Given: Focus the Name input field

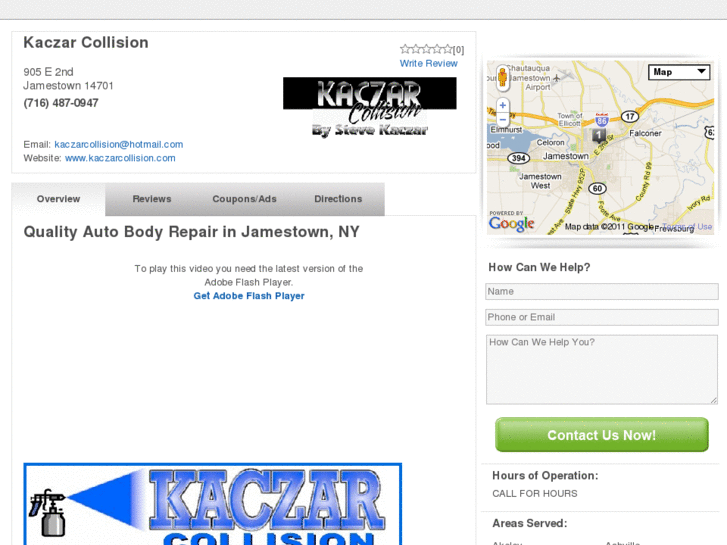Looking at the screenshot, I should pyautogui.click(x=602, y=291).
